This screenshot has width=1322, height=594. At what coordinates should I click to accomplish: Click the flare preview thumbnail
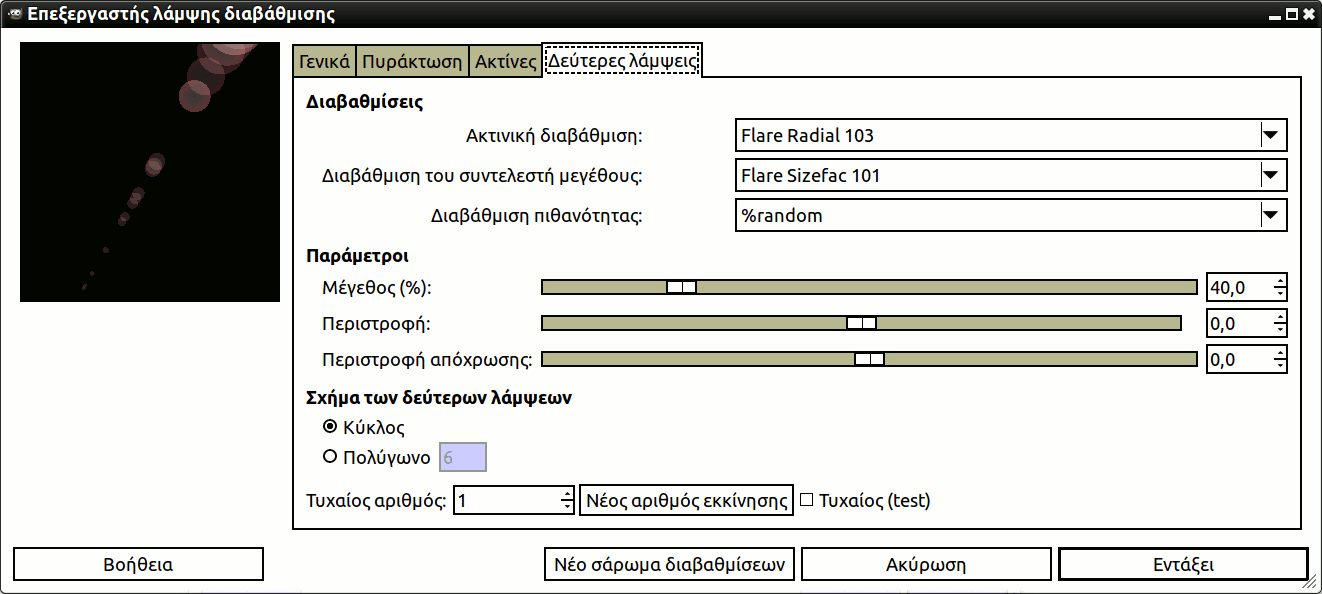[x=150, y=172]
